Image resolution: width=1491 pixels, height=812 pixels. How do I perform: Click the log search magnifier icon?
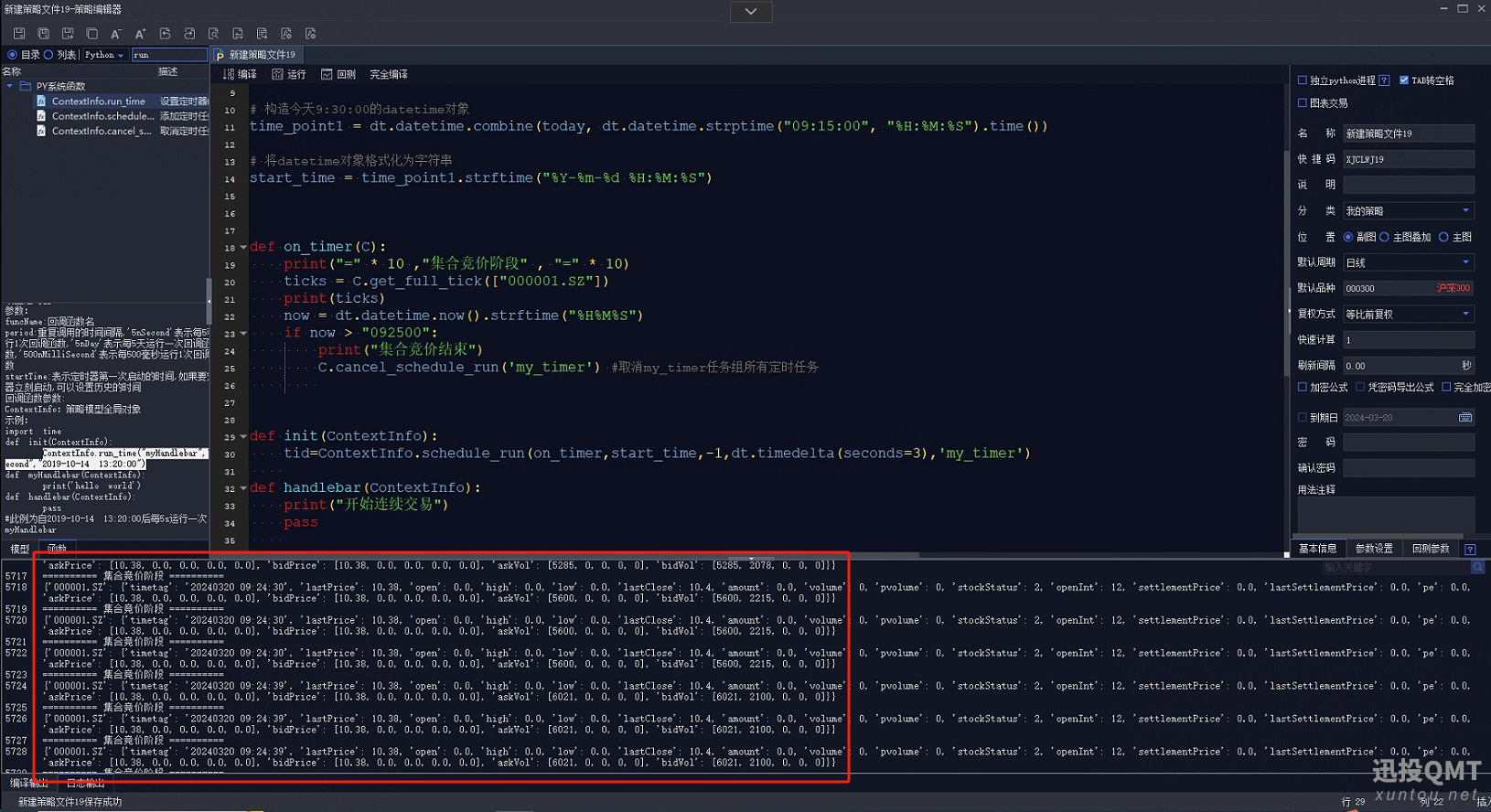coord(1477,568)
